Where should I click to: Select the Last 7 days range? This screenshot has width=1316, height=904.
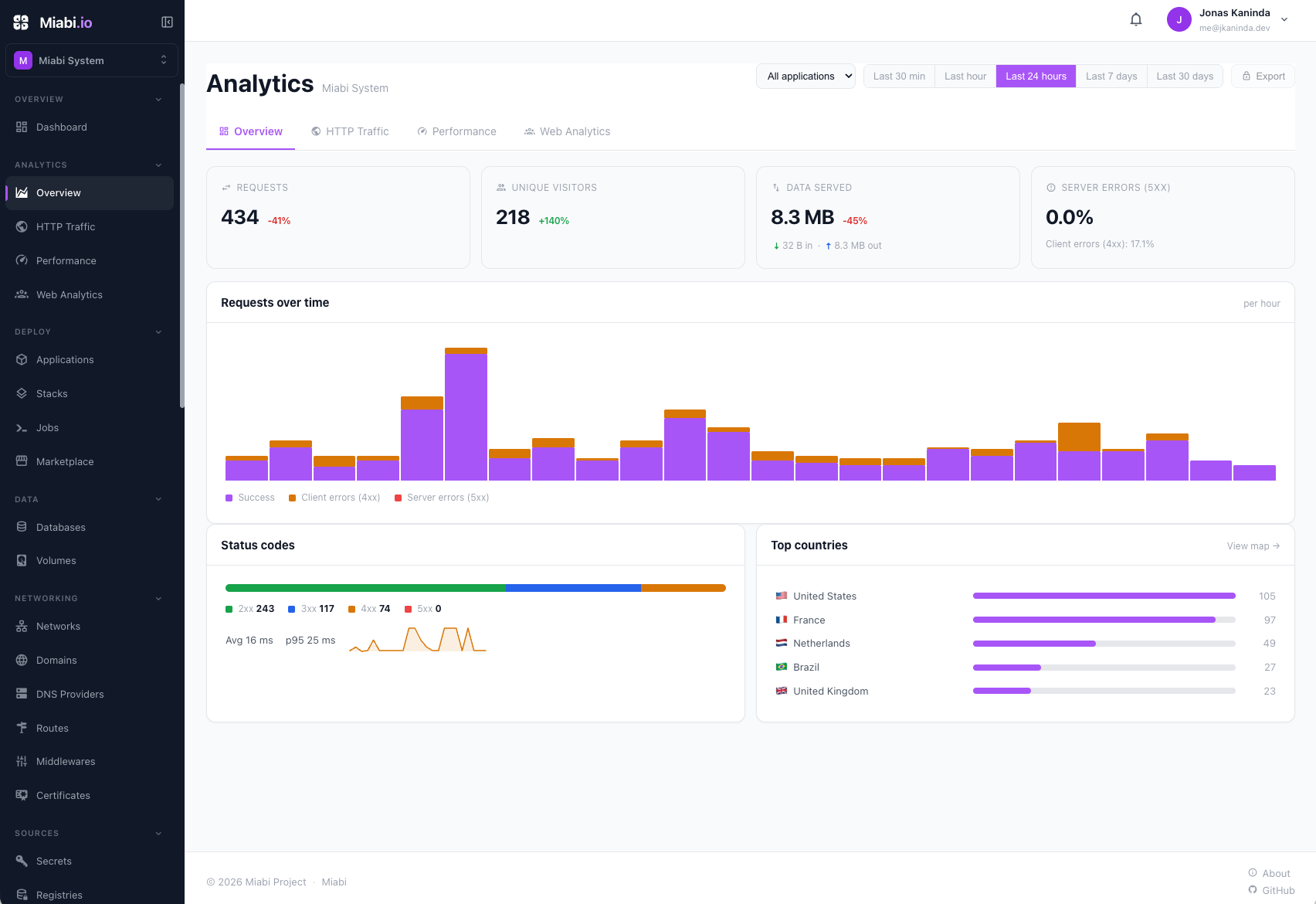coord(1111,76)
